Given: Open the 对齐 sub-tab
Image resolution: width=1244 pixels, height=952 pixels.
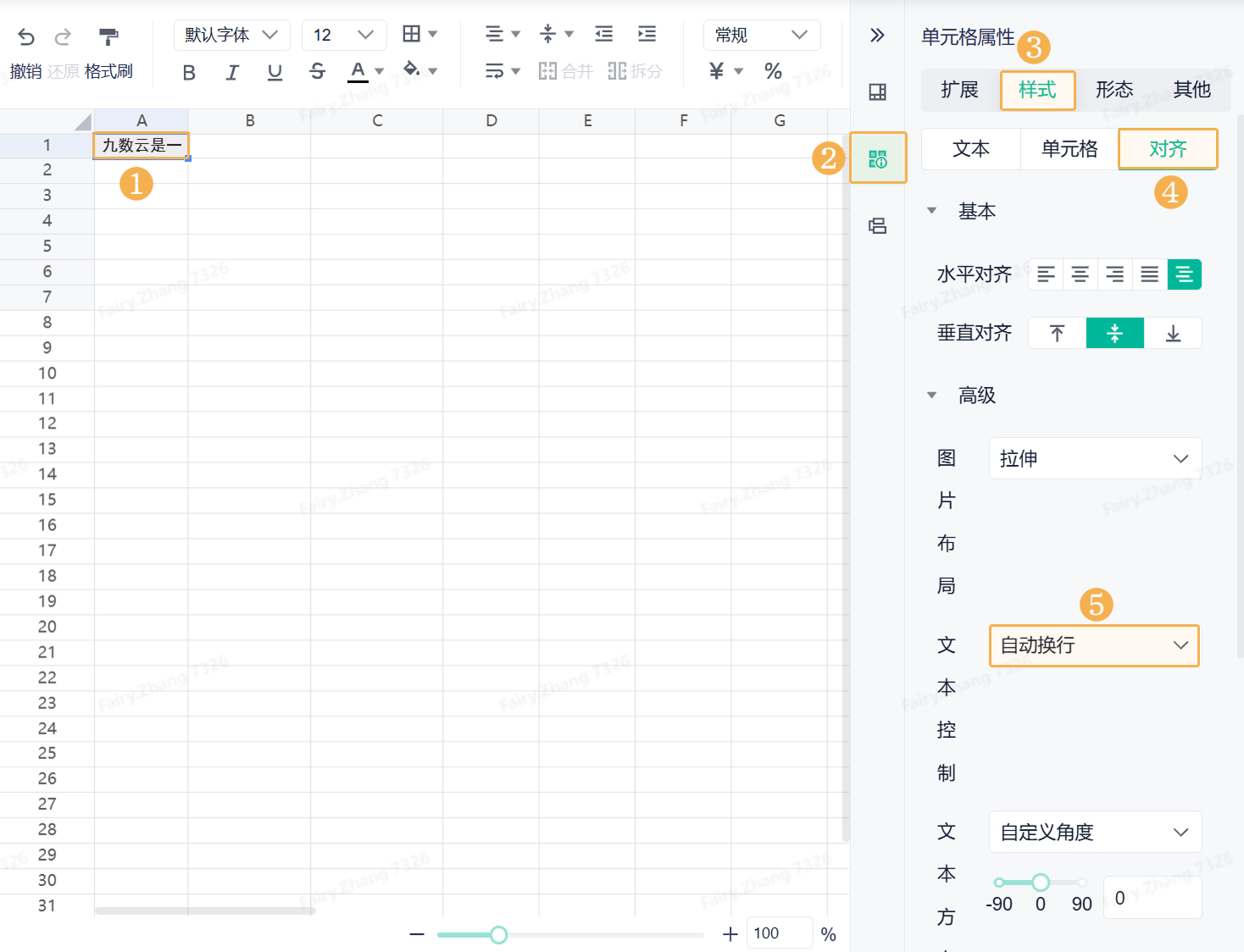Looking at the screenshot, I should point(1168,149).
